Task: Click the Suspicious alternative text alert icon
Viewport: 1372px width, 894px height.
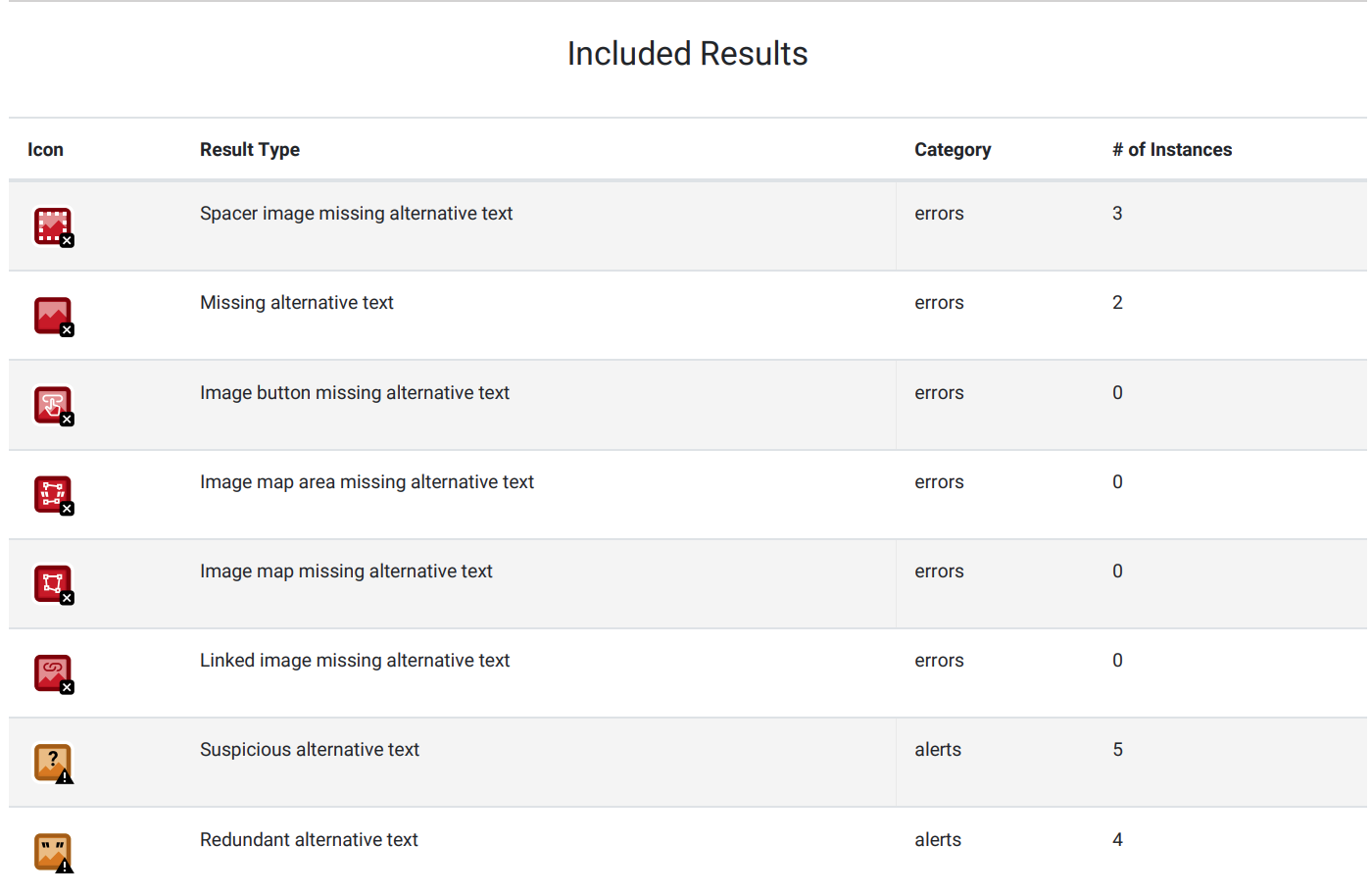Action: pyautogui.click(x=54, y=764)
